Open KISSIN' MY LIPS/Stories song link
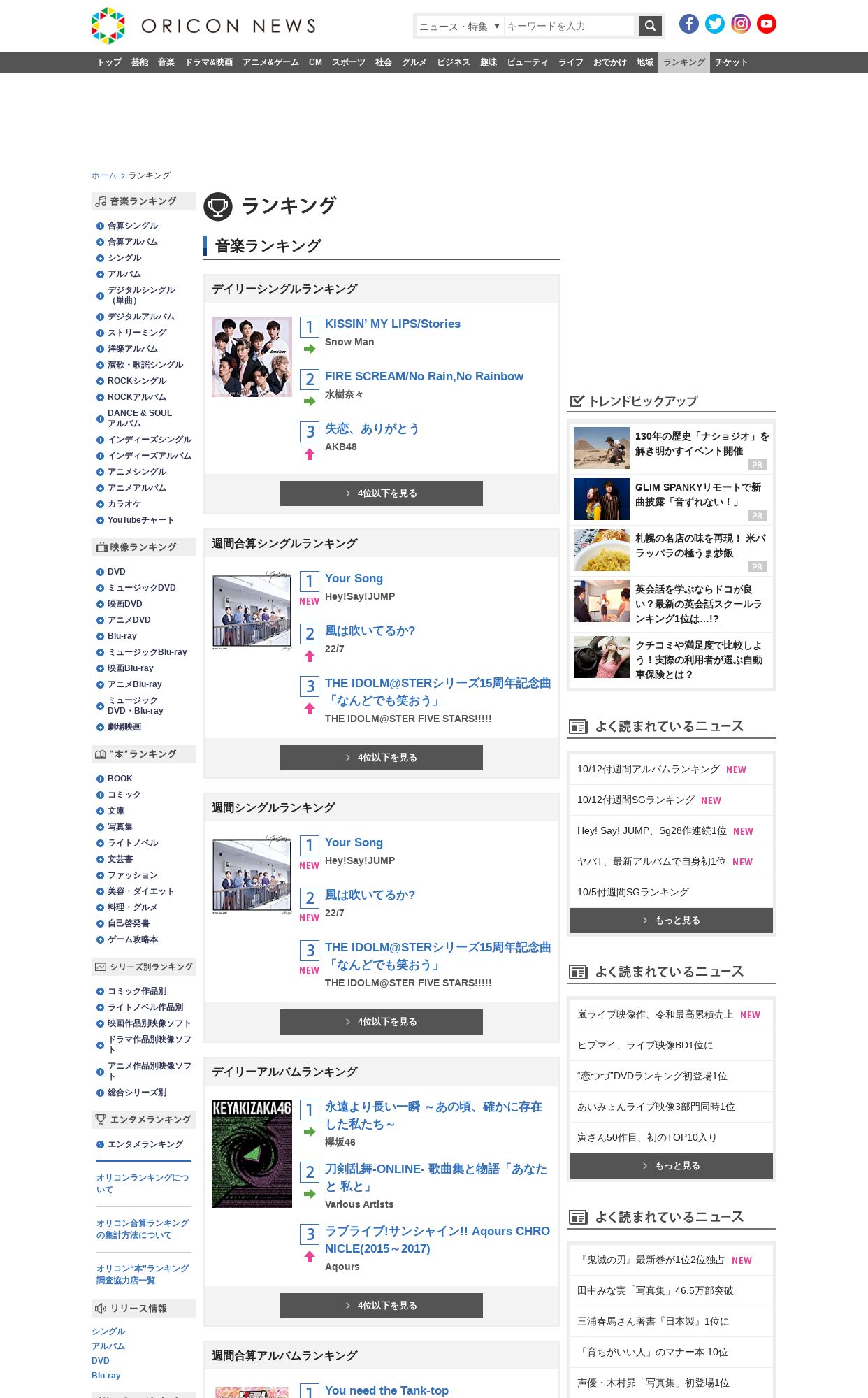The height and width of the screenshot is (1398, 868). [x=393, y=324]
